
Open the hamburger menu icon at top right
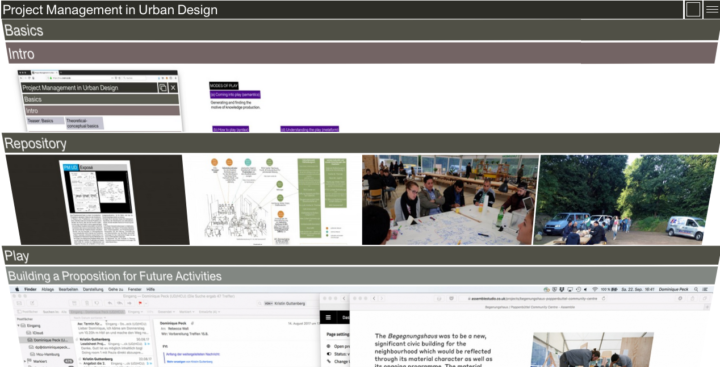coord(712,10)
